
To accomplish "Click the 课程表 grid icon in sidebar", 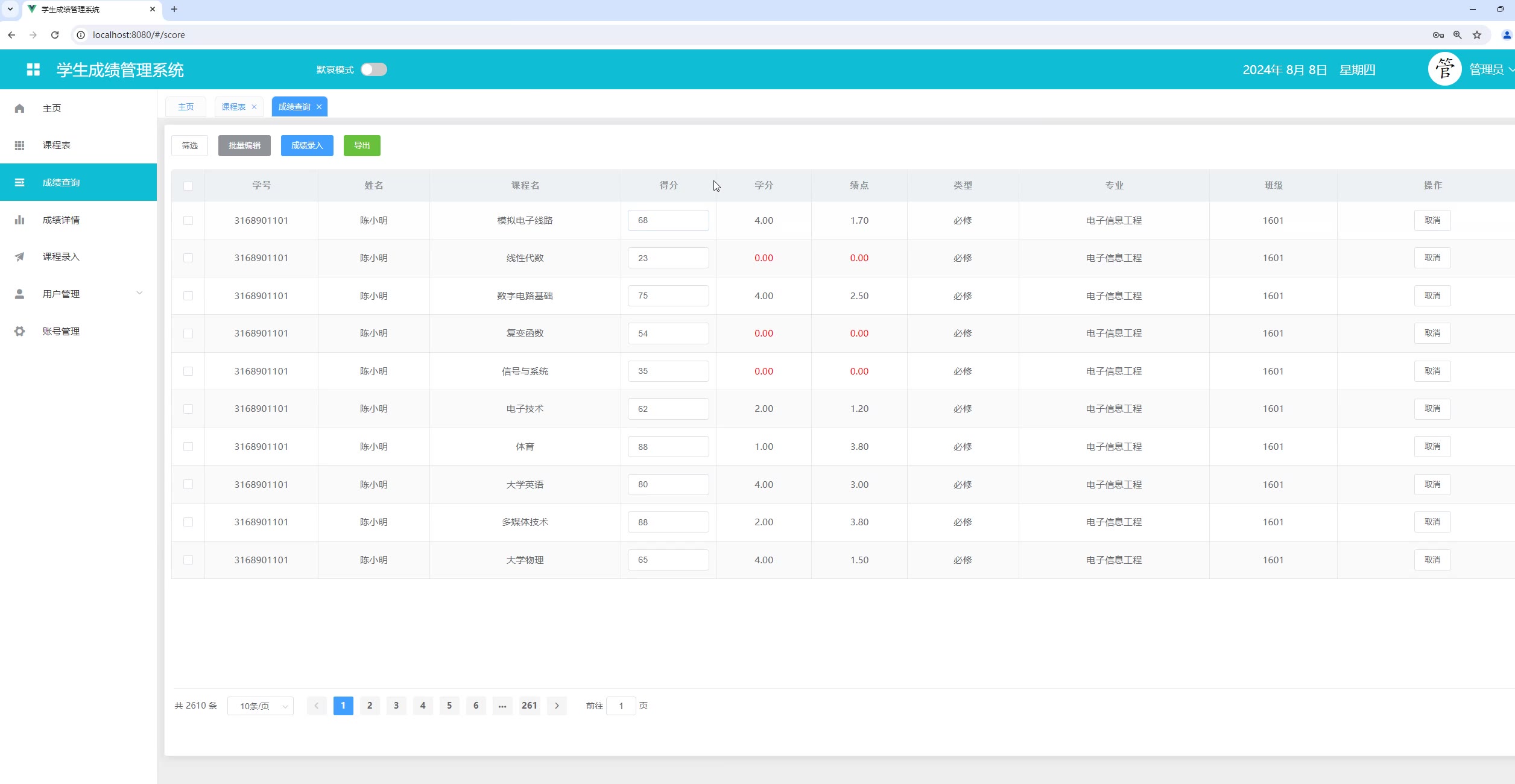I will 19,145.
